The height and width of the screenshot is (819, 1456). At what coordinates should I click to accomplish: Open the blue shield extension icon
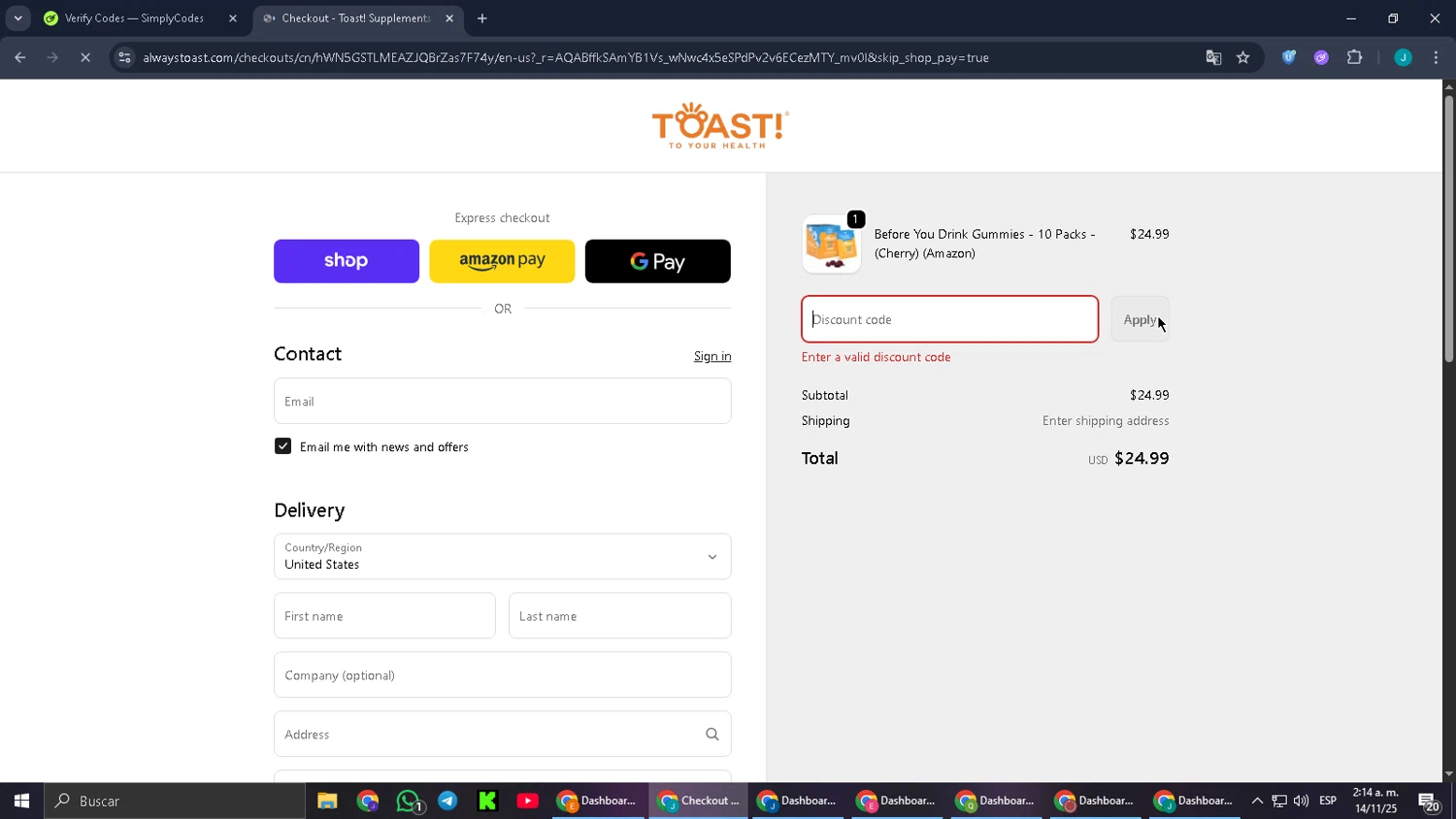pyautogui.click(x=1289, y=57)
